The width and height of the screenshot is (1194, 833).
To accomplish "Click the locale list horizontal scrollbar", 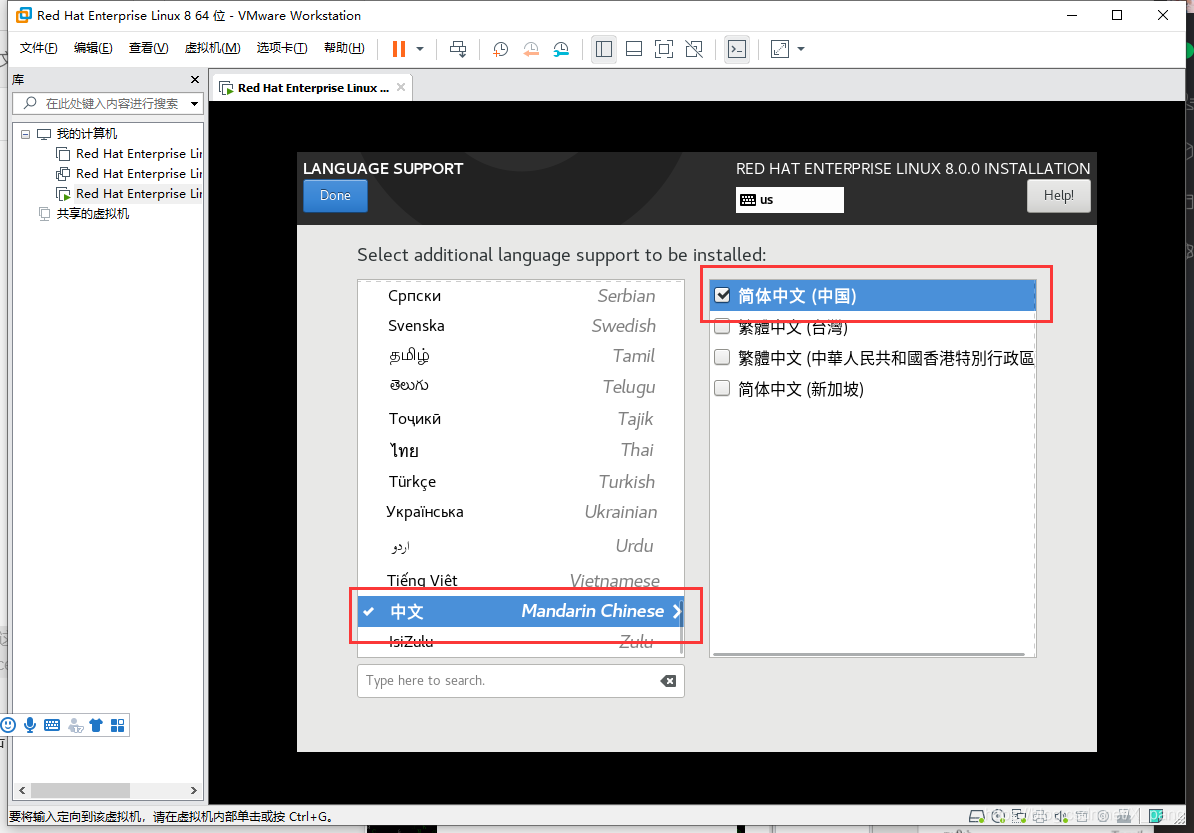I will (869, 654).
